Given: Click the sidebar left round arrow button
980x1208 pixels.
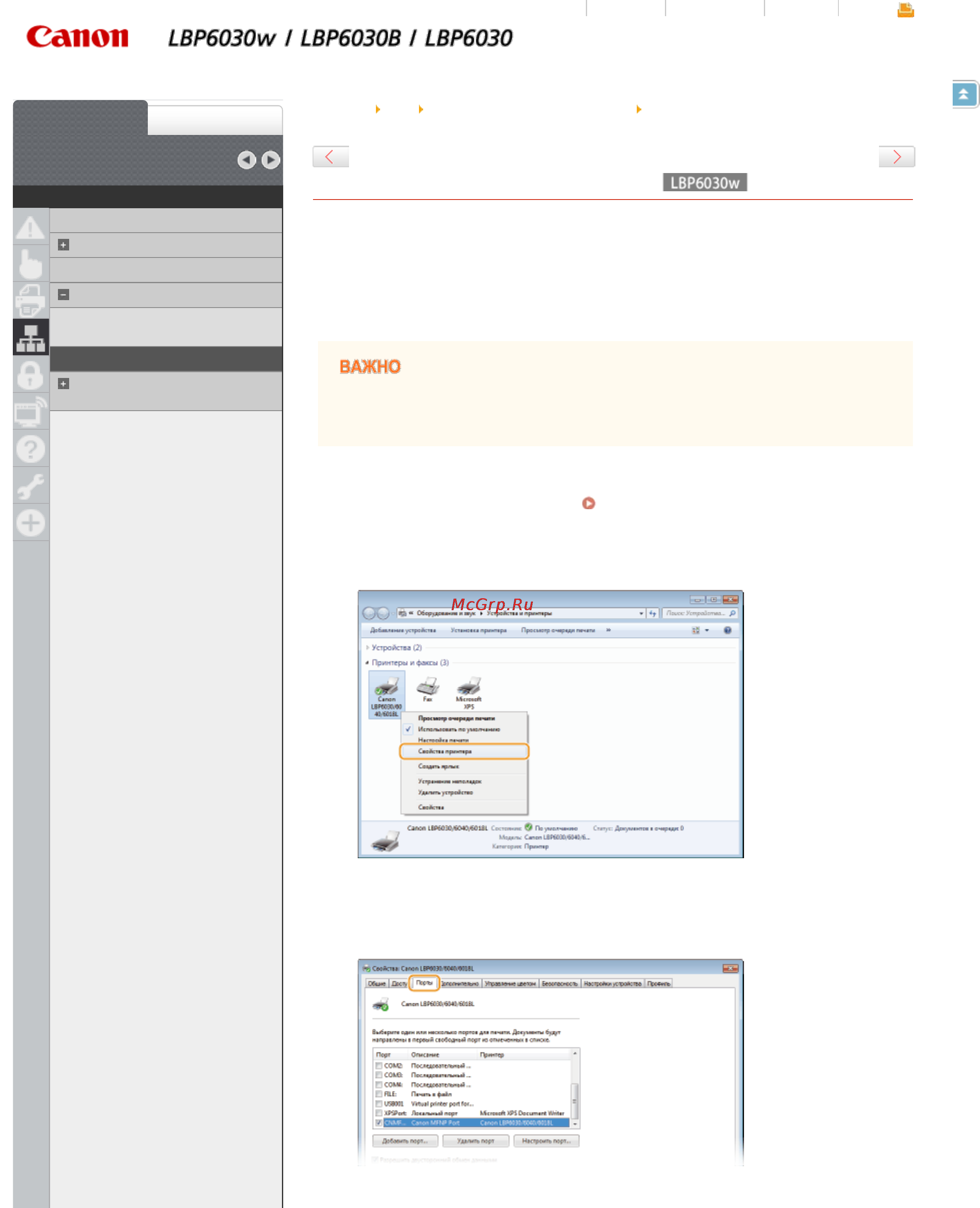Looking at the screenshot, I should point(247,160).
